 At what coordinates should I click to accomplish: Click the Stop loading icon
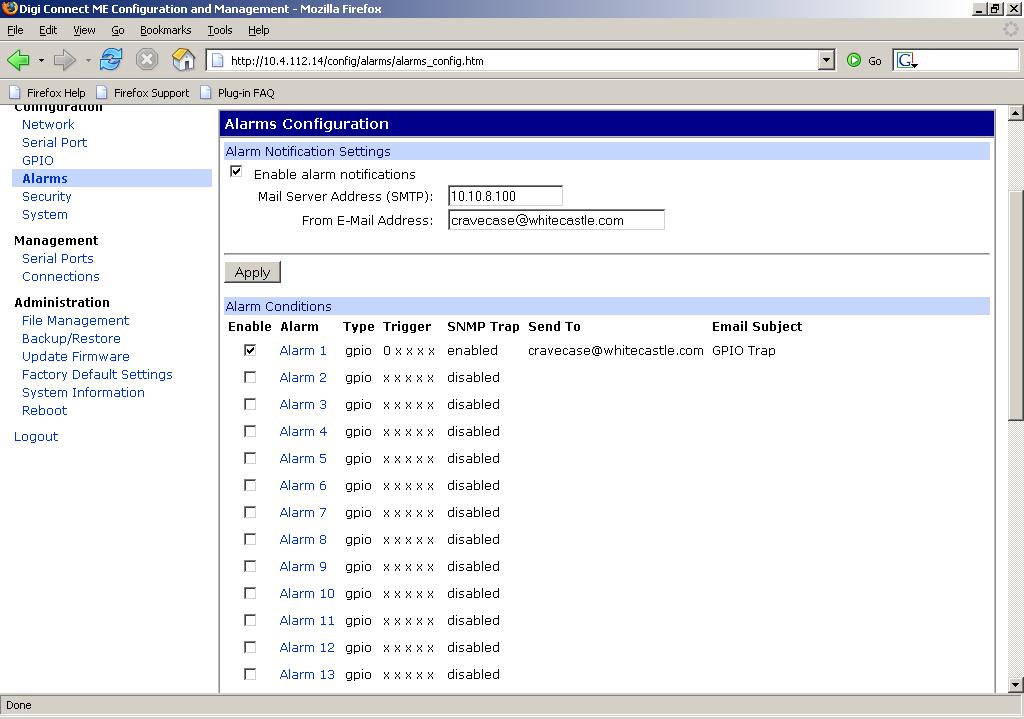tap(147, 60)
